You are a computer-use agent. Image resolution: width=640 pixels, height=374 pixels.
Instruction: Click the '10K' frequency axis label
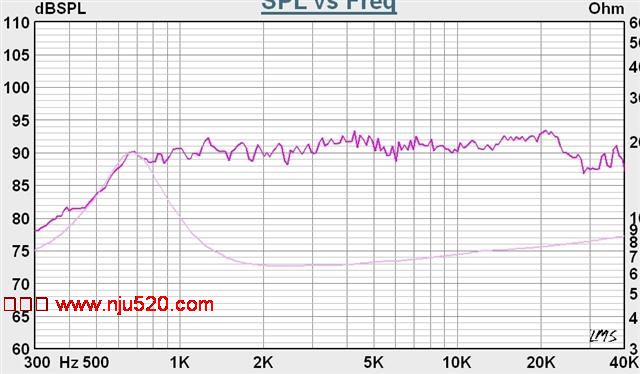click(457, 362)
